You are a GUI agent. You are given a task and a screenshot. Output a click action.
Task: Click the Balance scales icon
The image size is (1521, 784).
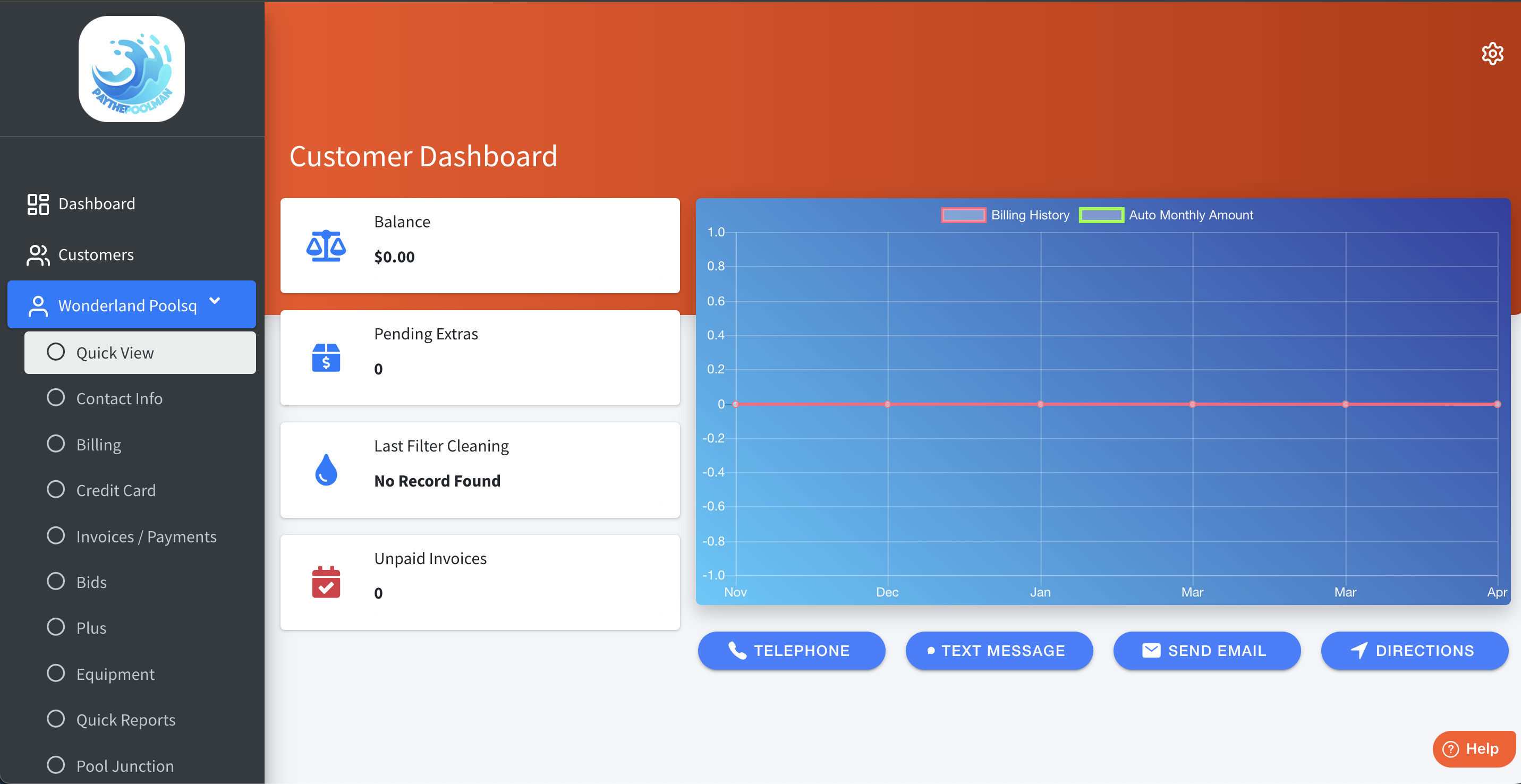pos(326,245)
